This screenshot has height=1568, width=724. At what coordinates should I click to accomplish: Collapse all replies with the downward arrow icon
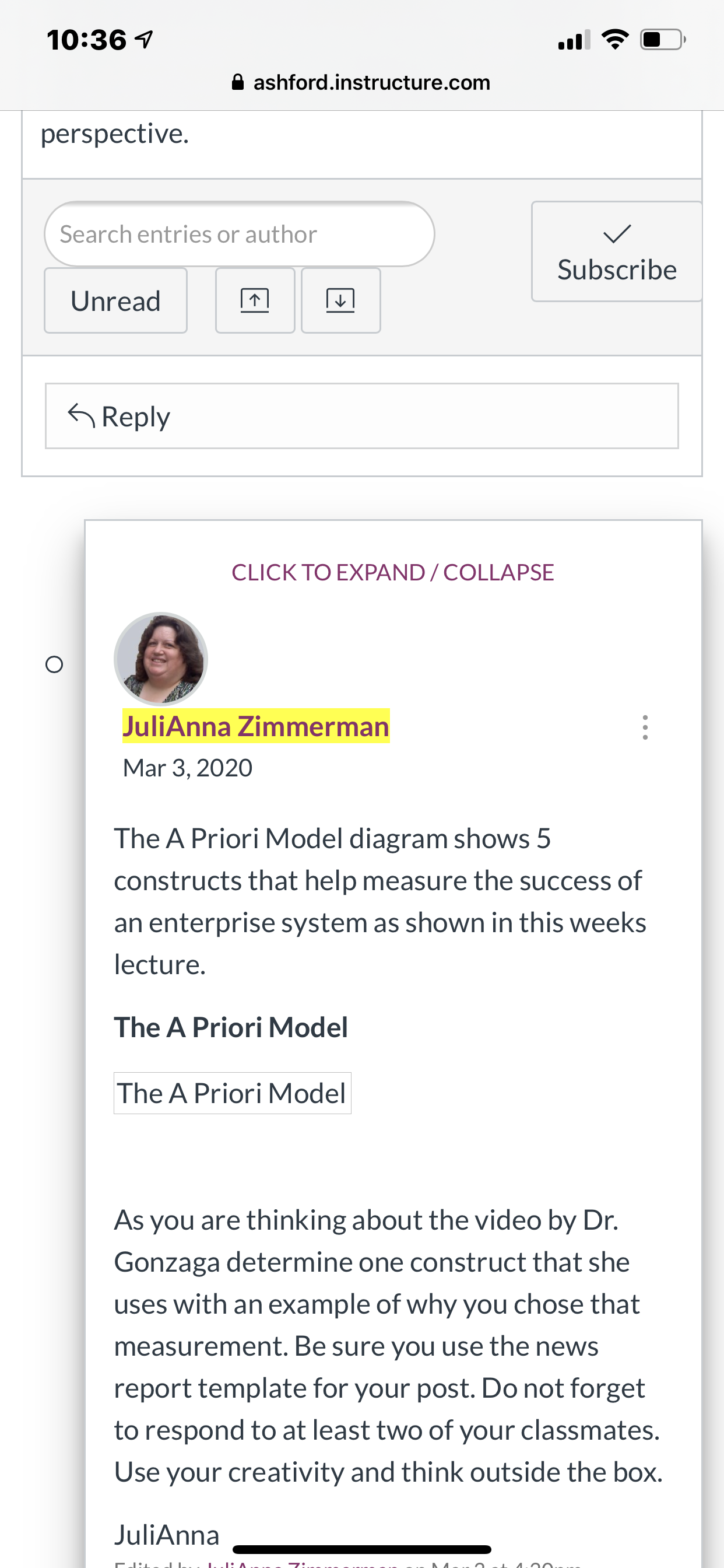point(340,300)
